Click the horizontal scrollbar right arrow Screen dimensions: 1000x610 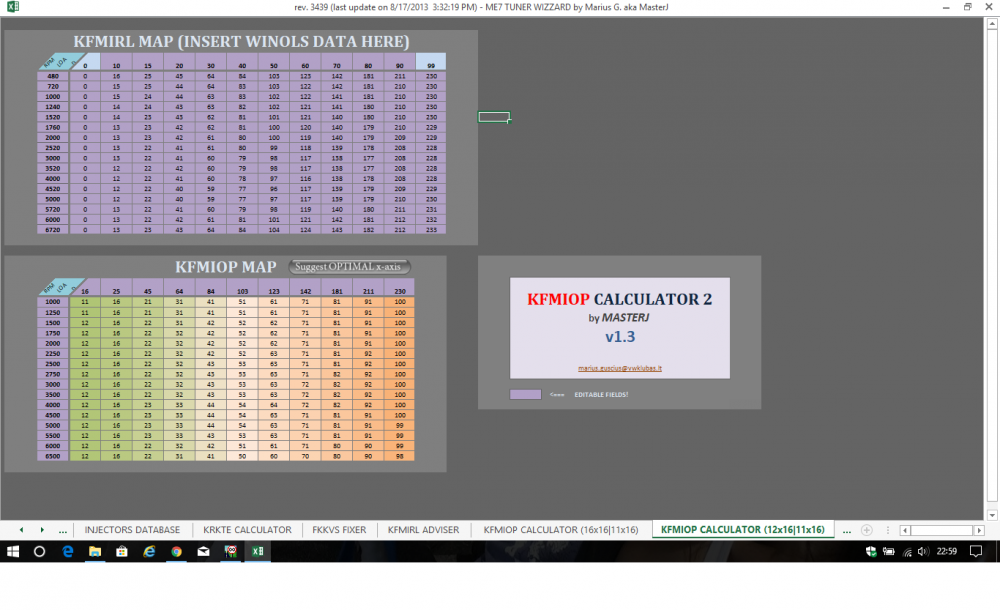(979, 530)
